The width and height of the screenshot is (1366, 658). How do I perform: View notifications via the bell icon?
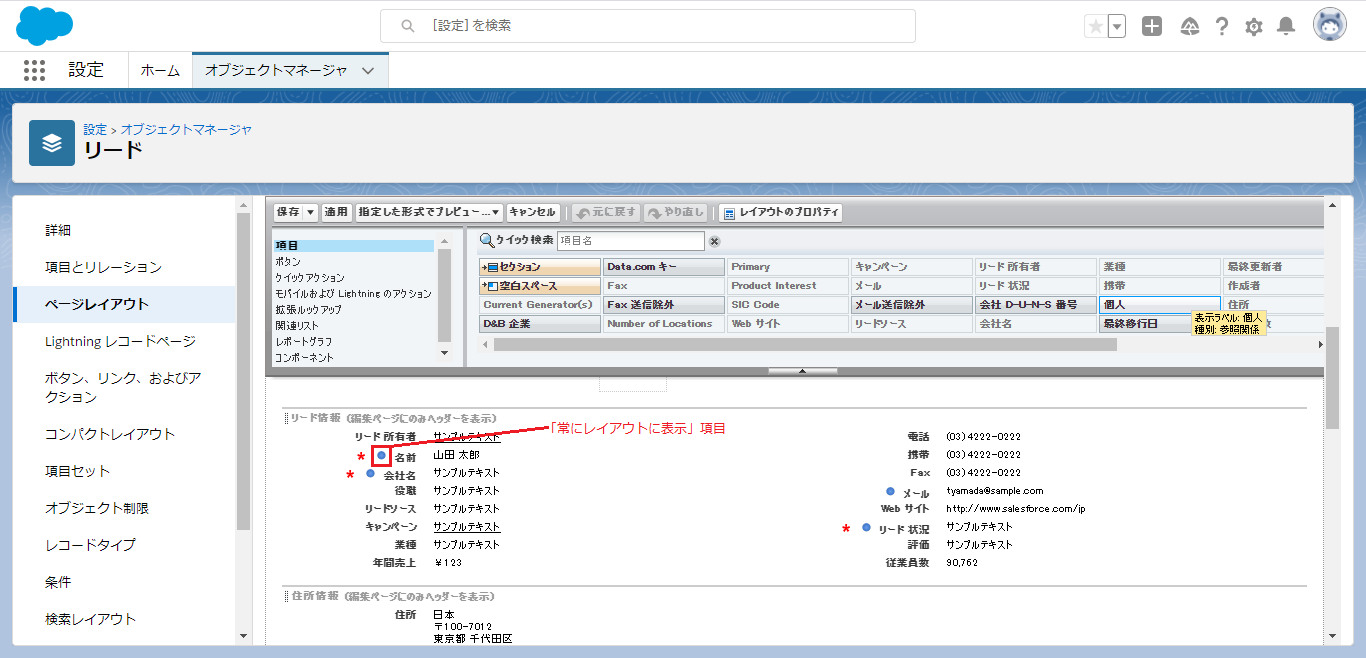click(x=1287, y=26)
